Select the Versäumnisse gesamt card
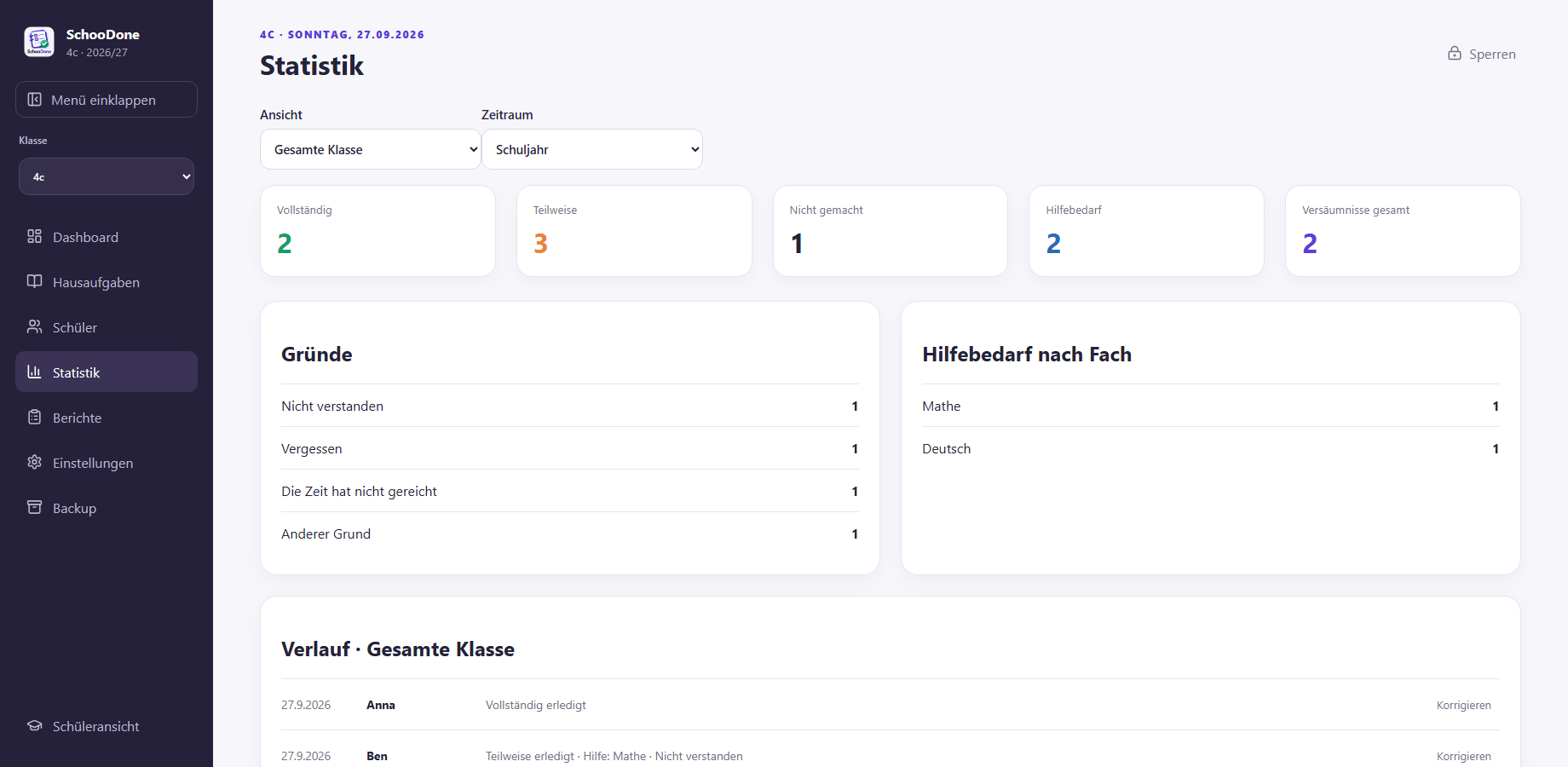Image resolution: width=1568 pixels, height=767 pixels. tap(1403, 231)
